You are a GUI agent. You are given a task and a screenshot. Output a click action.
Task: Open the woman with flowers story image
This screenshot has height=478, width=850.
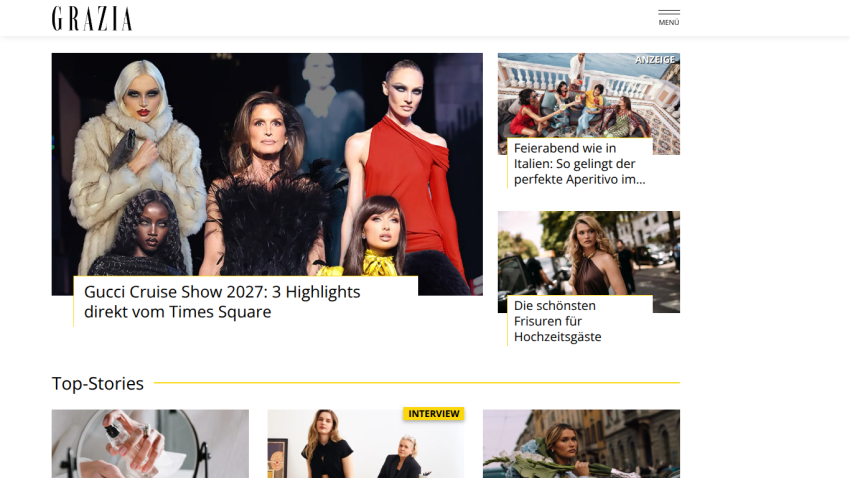[581, 443]
